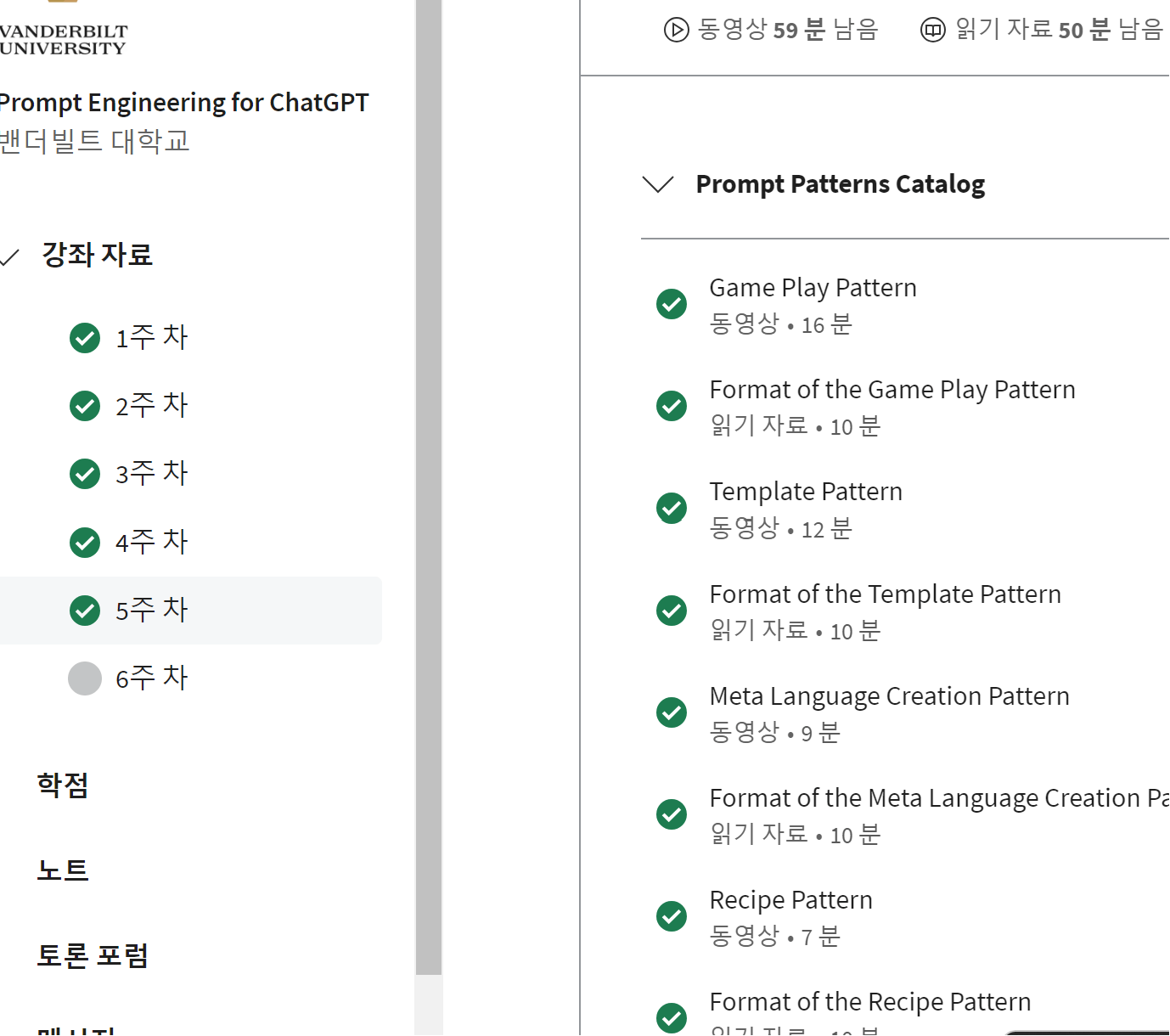Click the video play icon beside 동영상 59 분 남음
Viewport: 1170px width, 1036px height.
[x=676, y=31]
